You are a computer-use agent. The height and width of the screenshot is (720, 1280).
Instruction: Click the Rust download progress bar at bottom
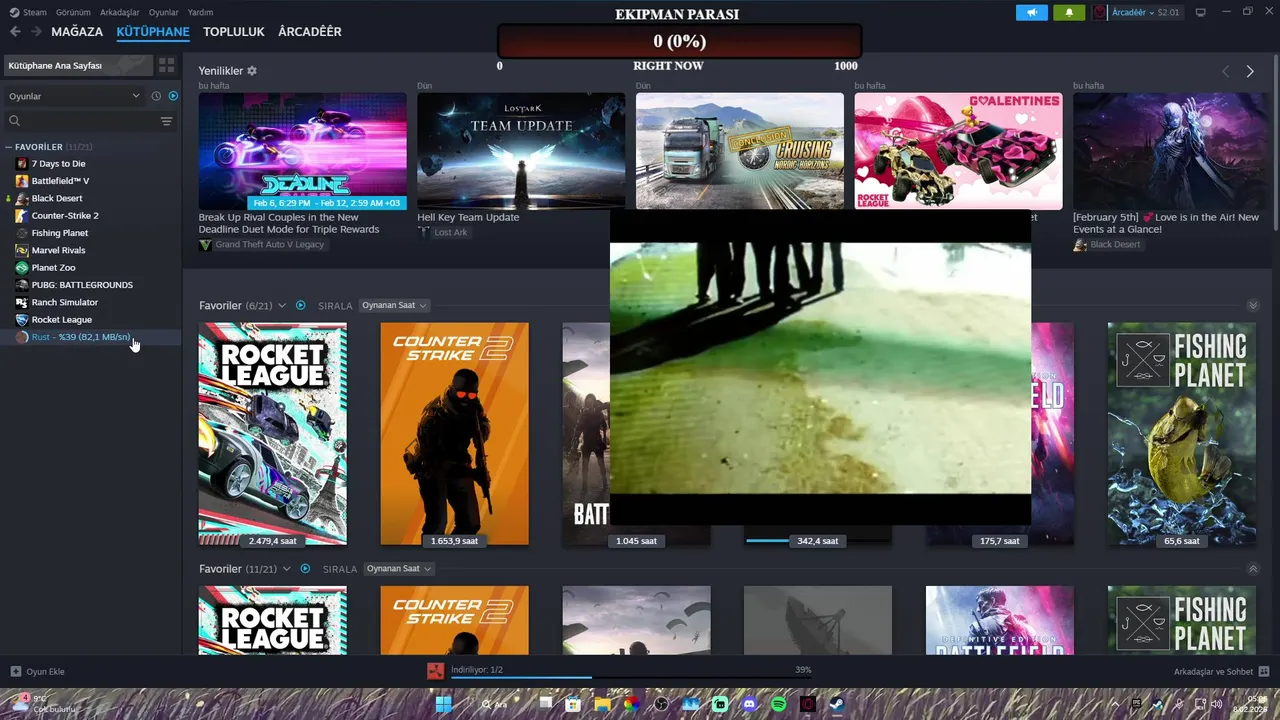point(631,678)
